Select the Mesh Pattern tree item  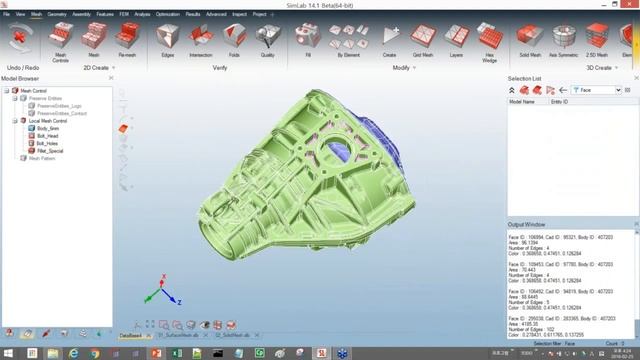[42, 158]
